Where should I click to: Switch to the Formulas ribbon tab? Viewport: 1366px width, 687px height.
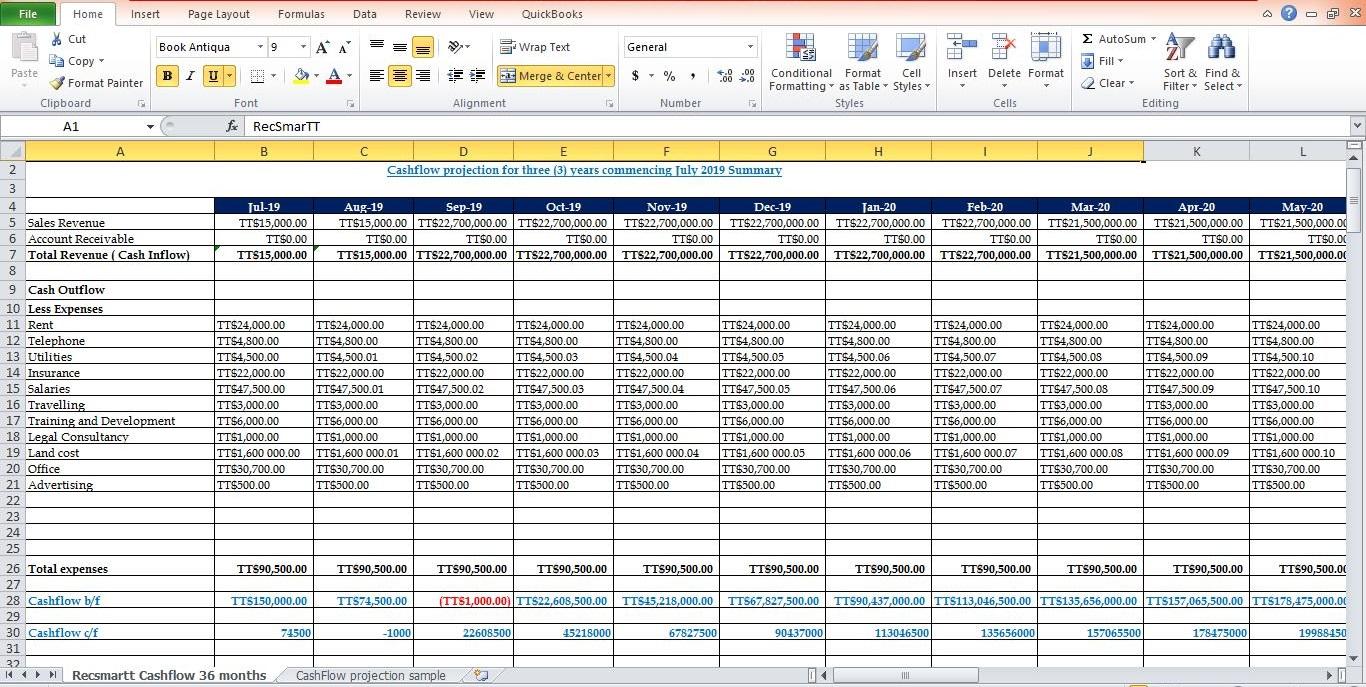tap(301, 13)
